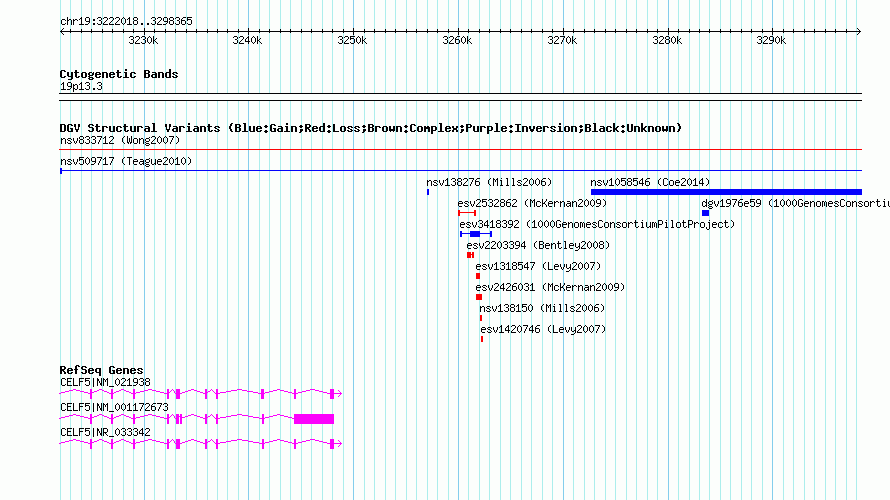Click the nsv833712 (Wong2007) variant label
The width and height of the screenshot is (890, 500).
click(x=120, y=140)
